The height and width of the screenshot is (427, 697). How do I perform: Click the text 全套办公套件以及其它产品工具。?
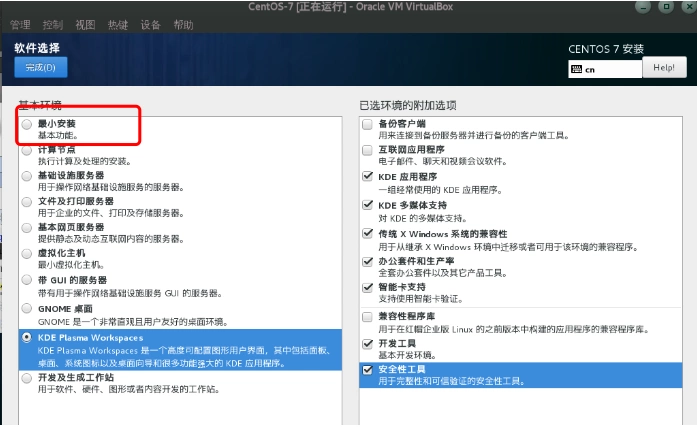click(443, 273)
